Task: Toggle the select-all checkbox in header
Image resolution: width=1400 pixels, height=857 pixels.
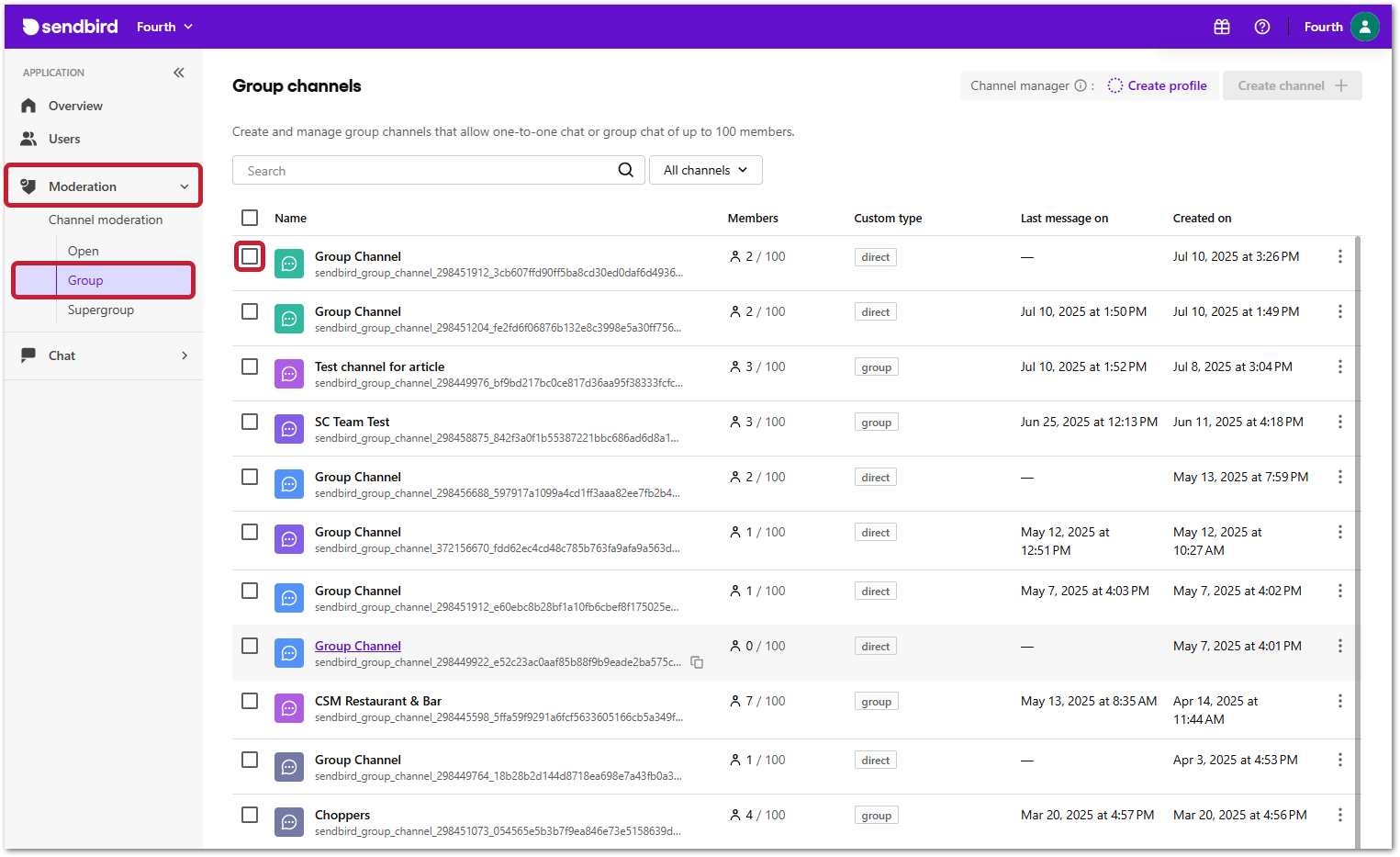Action: pos(250,218)
